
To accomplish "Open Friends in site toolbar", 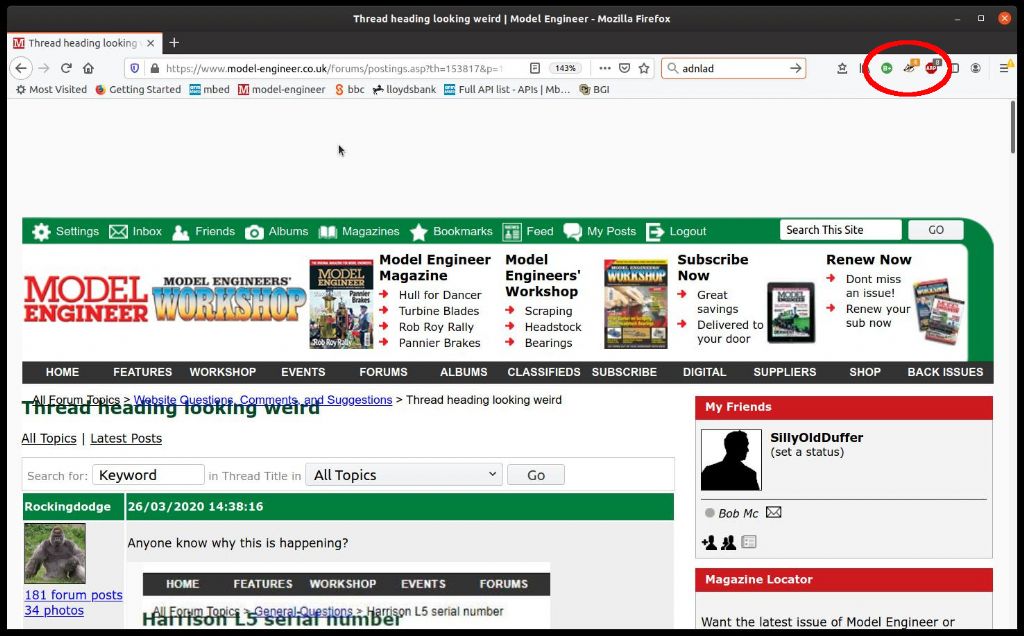I will (203, 231).
